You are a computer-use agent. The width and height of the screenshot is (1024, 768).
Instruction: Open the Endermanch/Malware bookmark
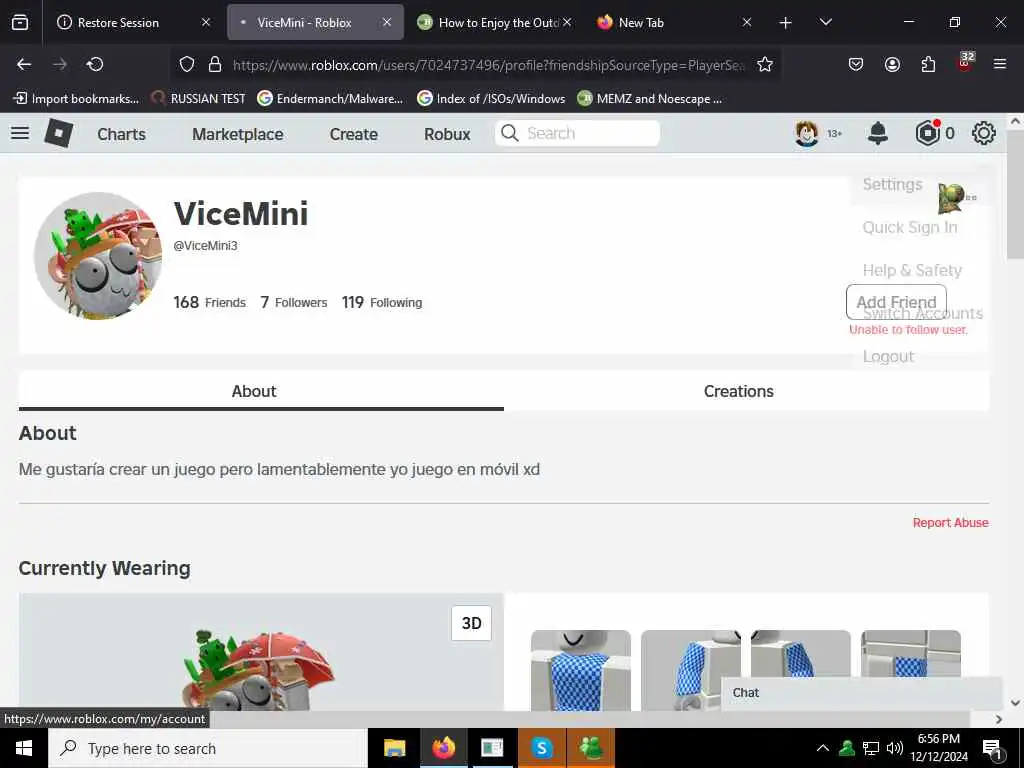330,99
